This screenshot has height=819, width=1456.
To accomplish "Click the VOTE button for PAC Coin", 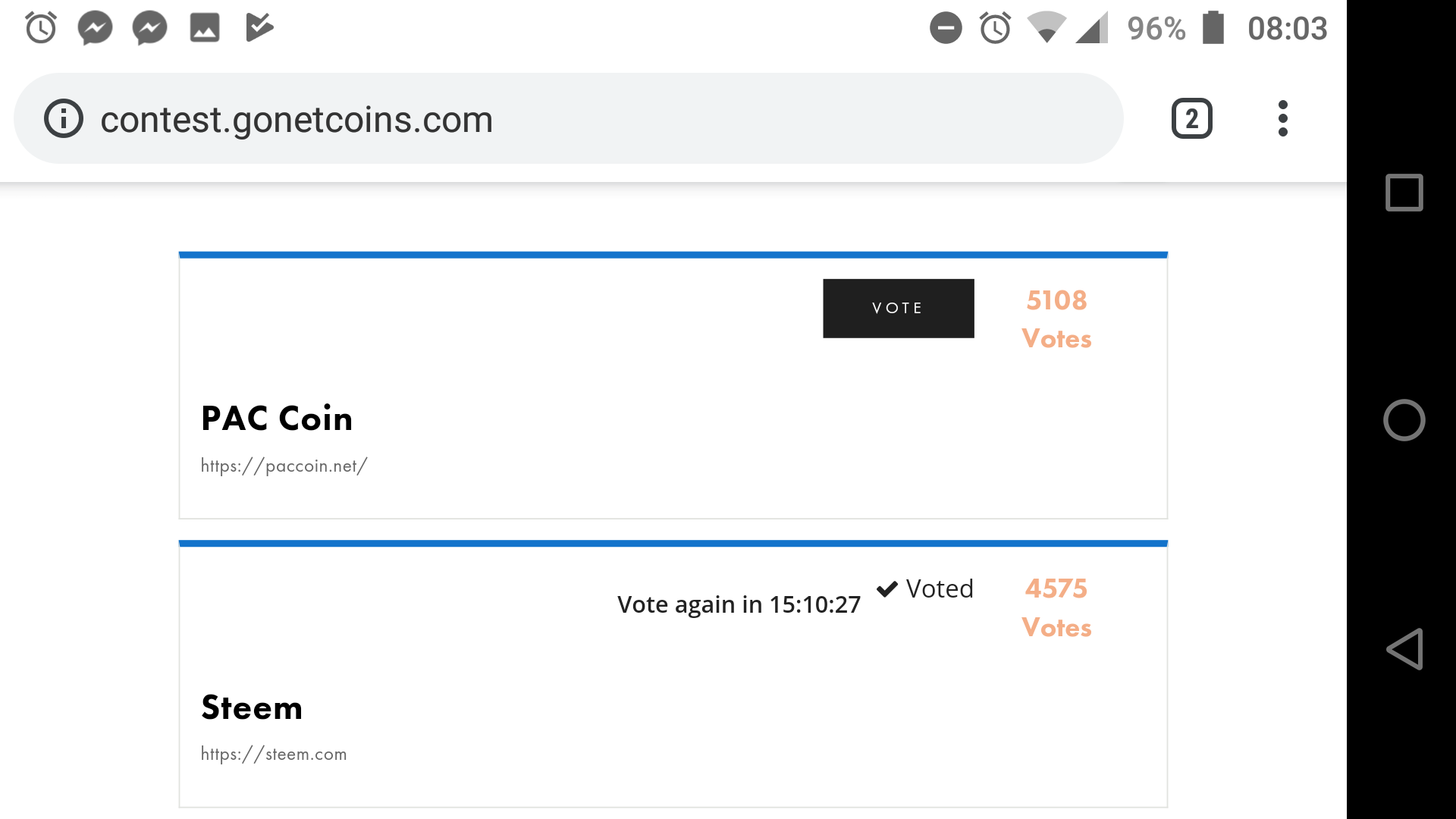I will coord(898,309).
